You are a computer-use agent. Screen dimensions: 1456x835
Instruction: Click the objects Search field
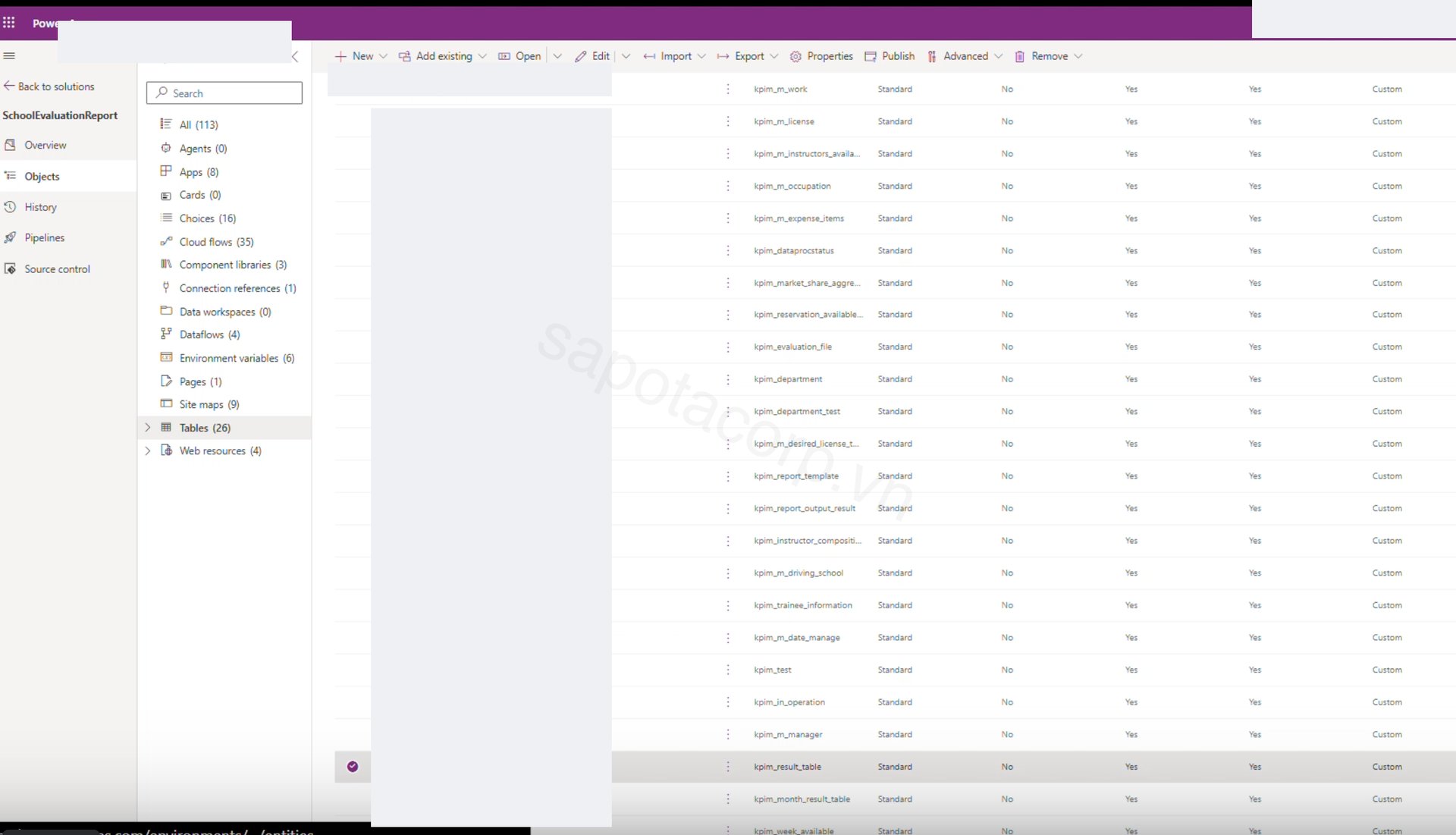[x=224, y=93]
